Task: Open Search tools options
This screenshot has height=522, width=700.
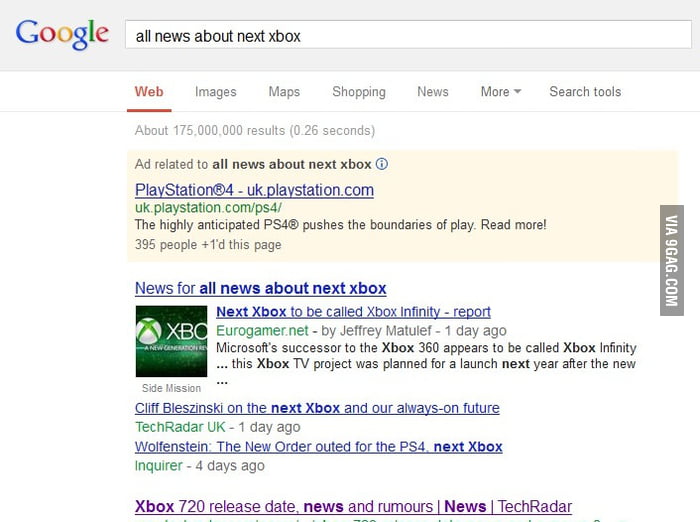Action: coord(584,92)
